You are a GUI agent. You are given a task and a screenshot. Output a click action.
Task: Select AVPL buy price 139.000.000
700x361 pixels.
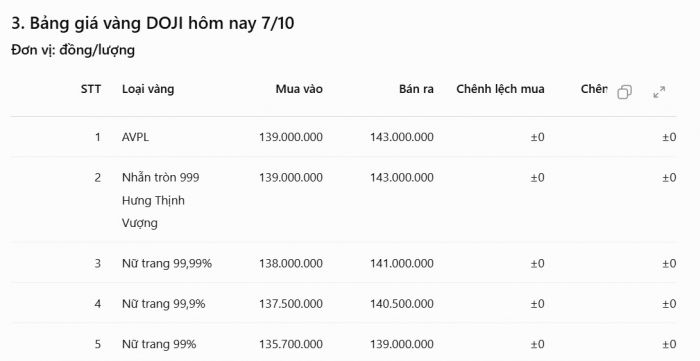(x=291, y=137)
